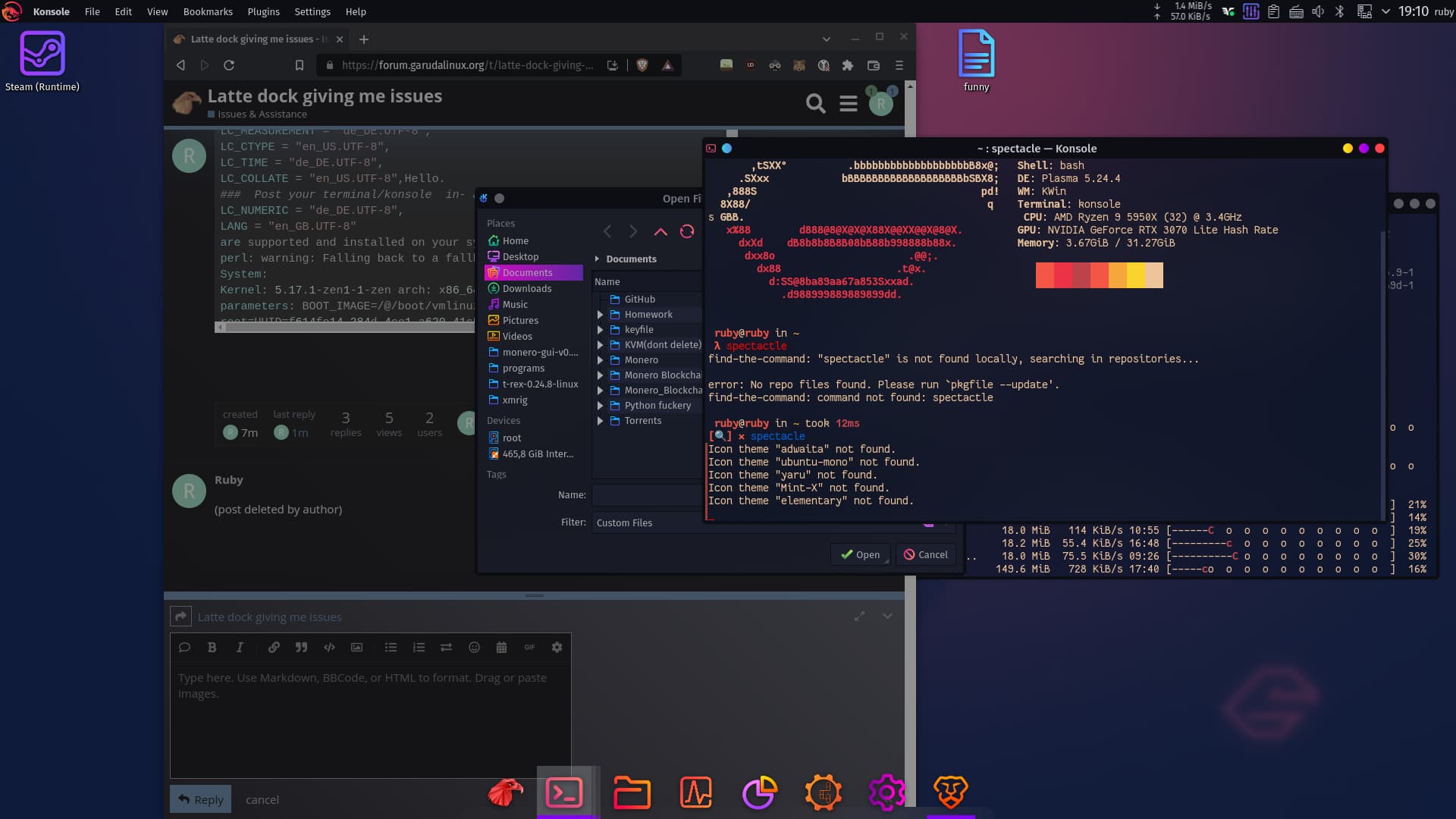Expand the Torrents folder in the file dialog

coord(601,421)
